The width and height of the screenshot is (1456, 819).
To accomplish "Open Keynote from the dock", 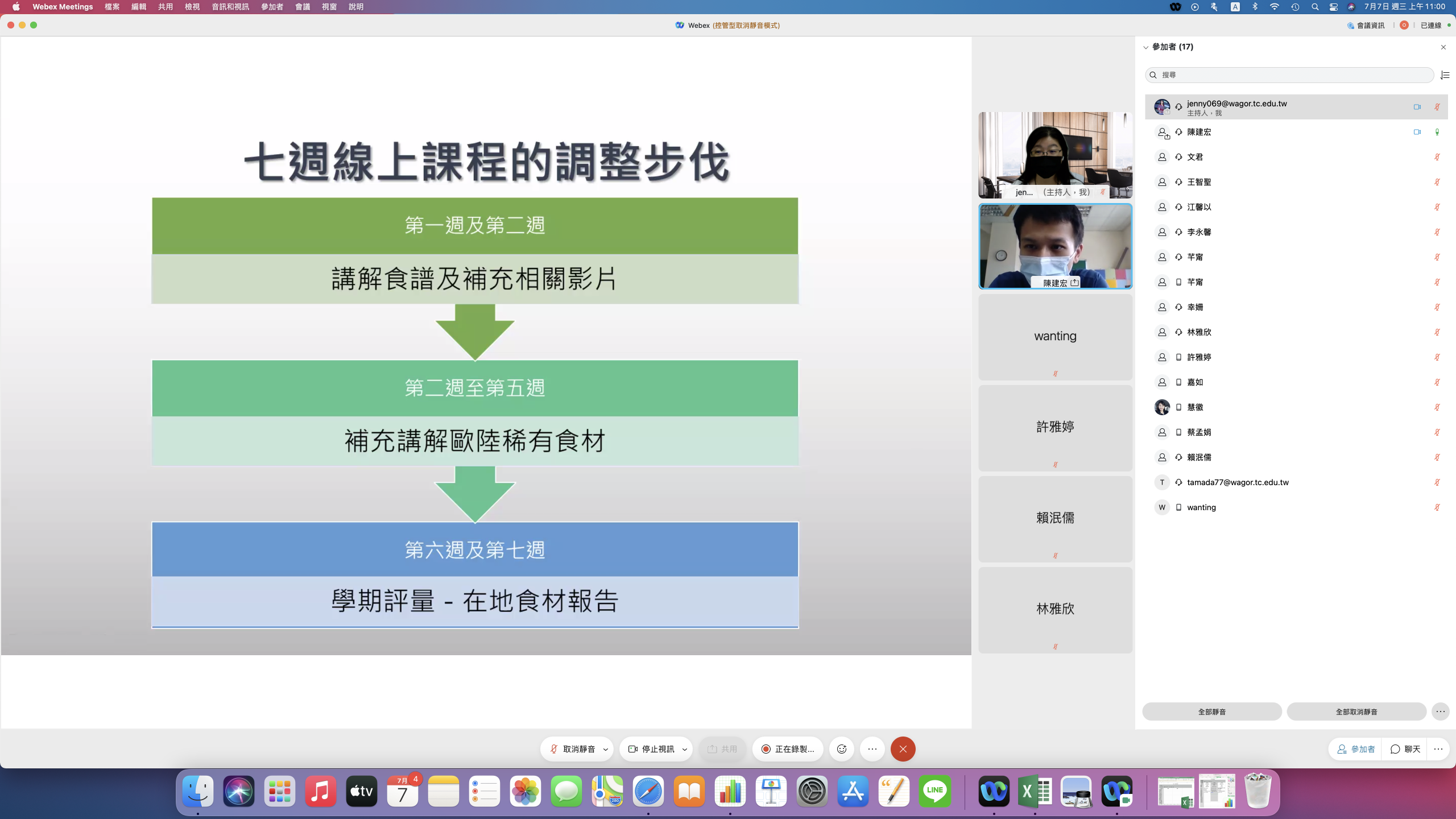I will click(x=771, y=791).
